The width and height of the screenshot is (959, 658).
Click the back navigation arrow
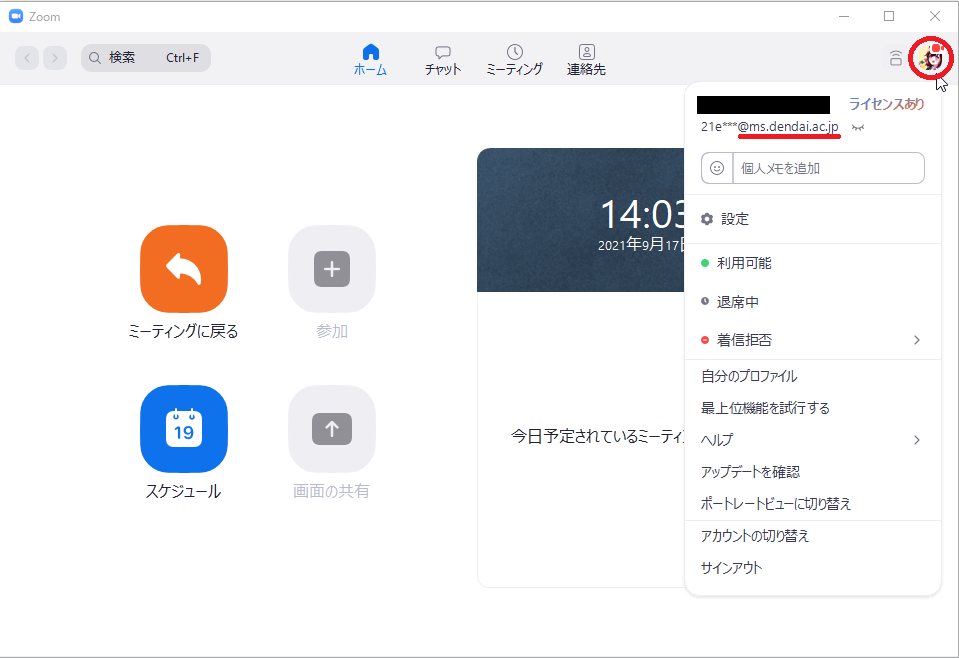(x=27, y=58)
